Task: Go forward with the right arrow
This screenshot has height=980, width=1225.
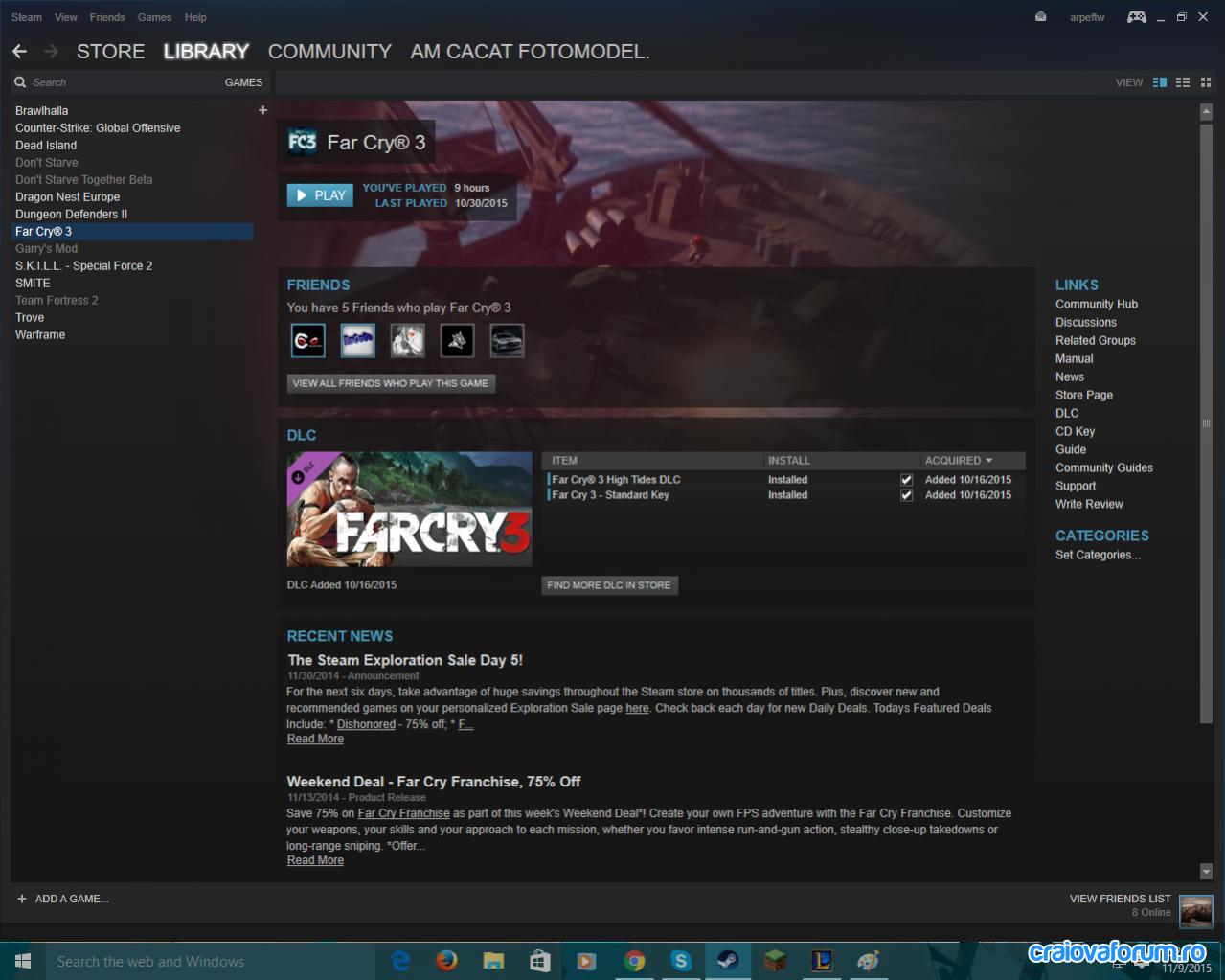Action: tap(51, 51)
